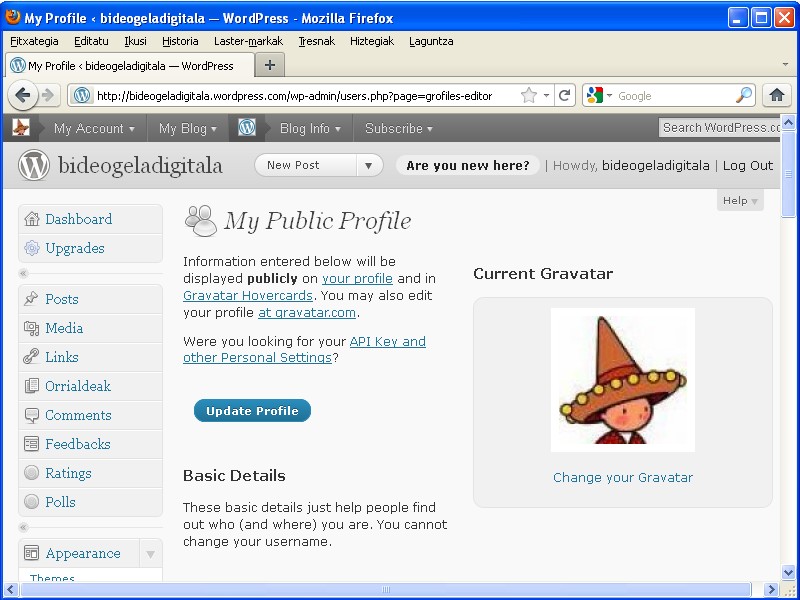Click the large WordPress logo beside blog title
Viewport: 800px width, 600px height.
(x=34, y=165)
